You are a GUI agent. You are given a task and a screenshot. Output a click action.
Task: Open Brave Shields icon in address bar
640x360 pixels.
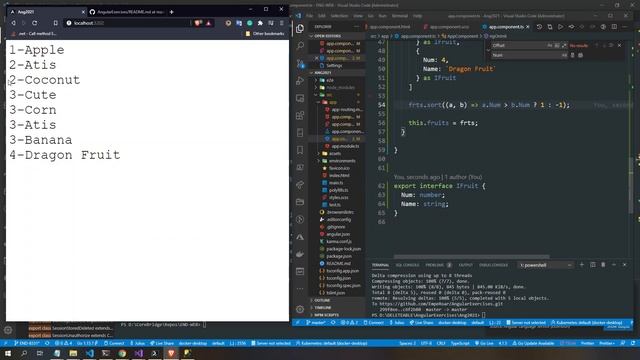(x=198, y=23)
